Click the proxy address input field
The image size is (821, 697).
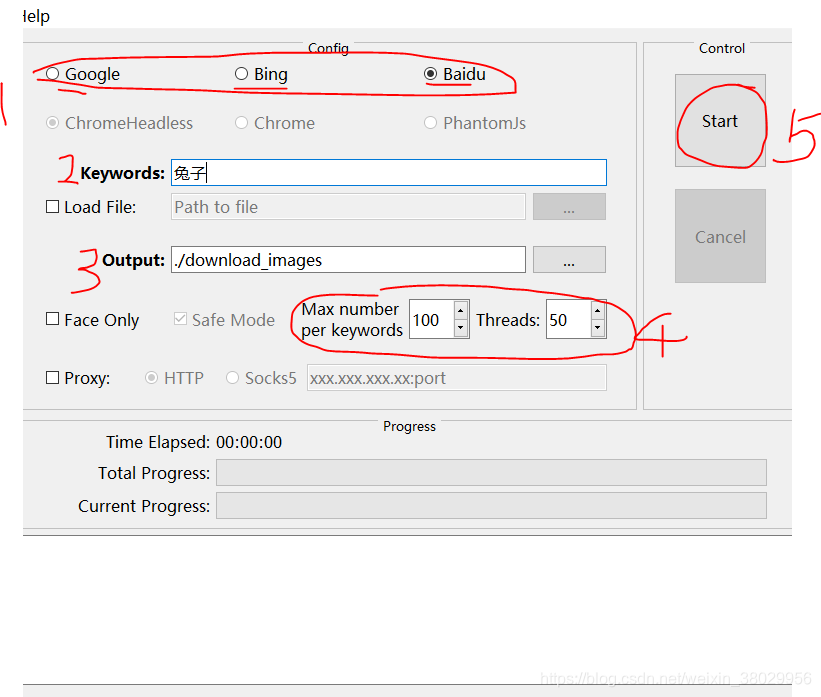457,378
